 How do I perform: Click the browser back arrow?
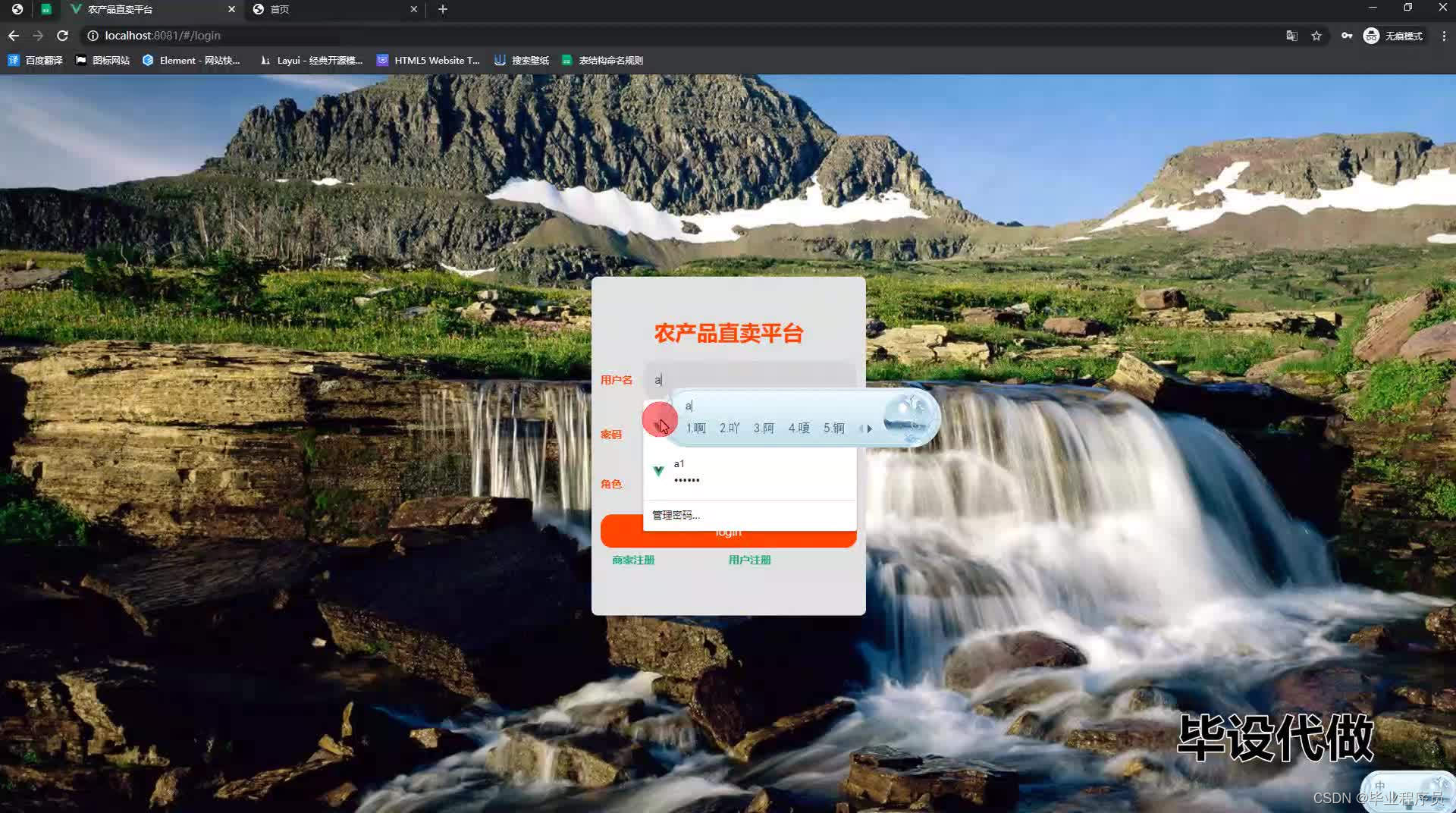pyautogui.click(x=14, y=36)
